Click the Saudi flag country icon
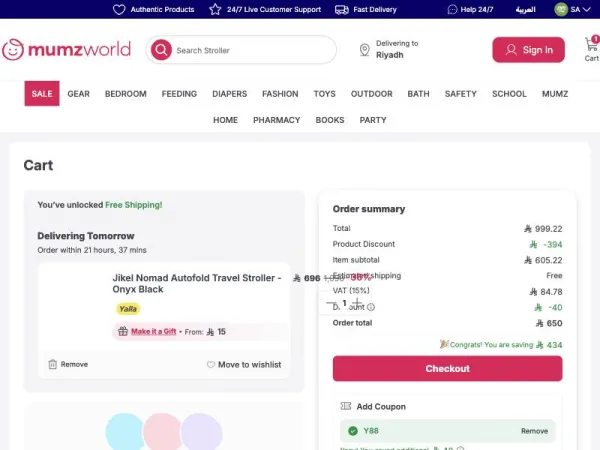This screenshot has height=450, width=600. [561, 10]
